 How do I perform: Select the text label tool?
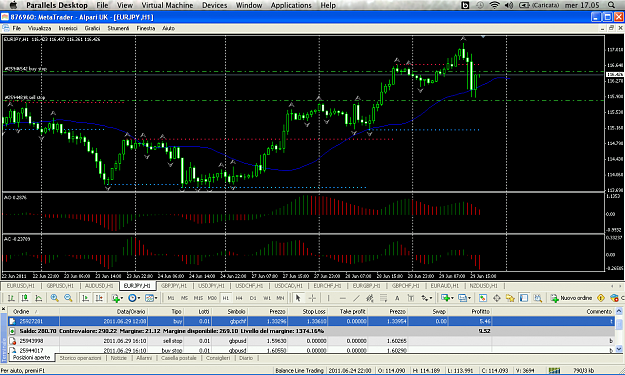pyautogui.click(x=411, y=298)
